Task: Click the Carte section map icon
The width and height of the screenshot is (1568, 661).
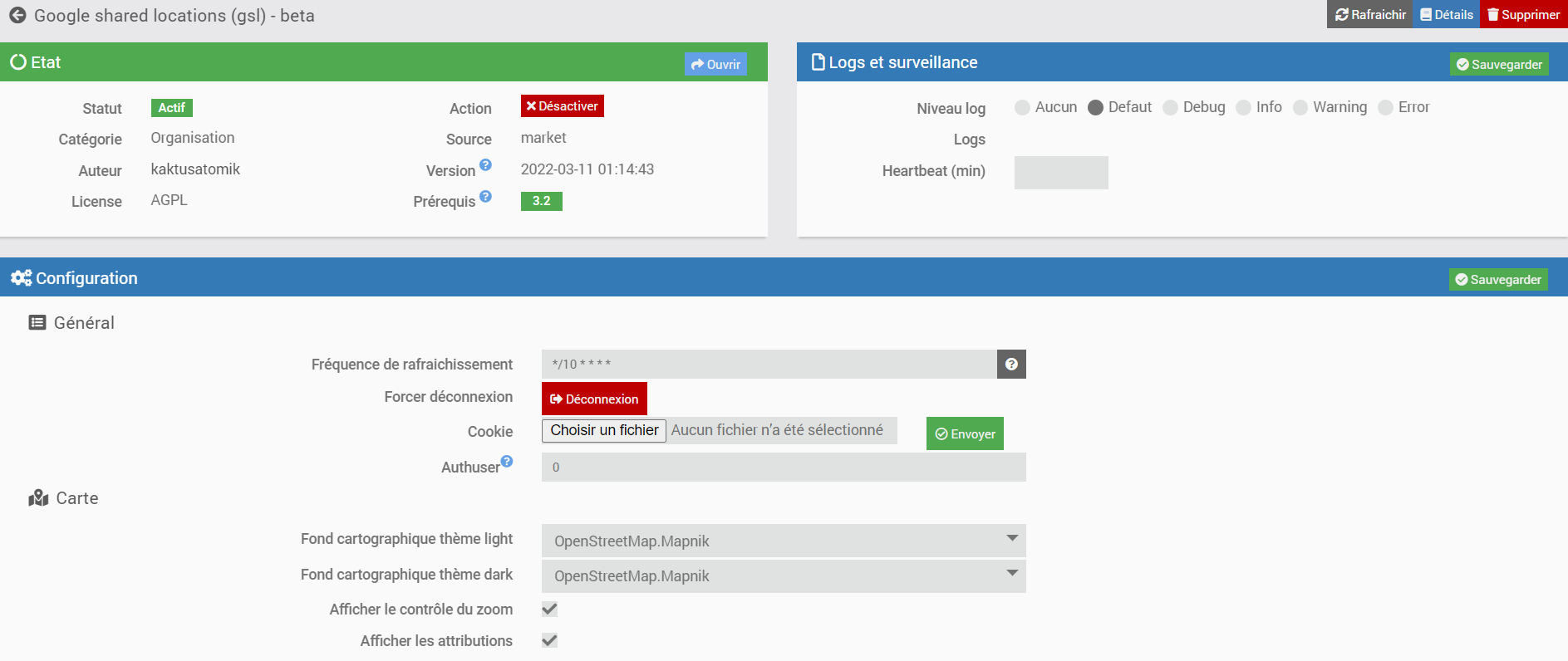Action: coord(39,498)
